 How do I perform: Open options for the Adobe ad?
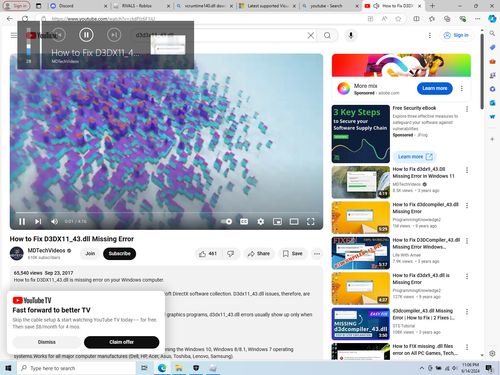point(462,88)
